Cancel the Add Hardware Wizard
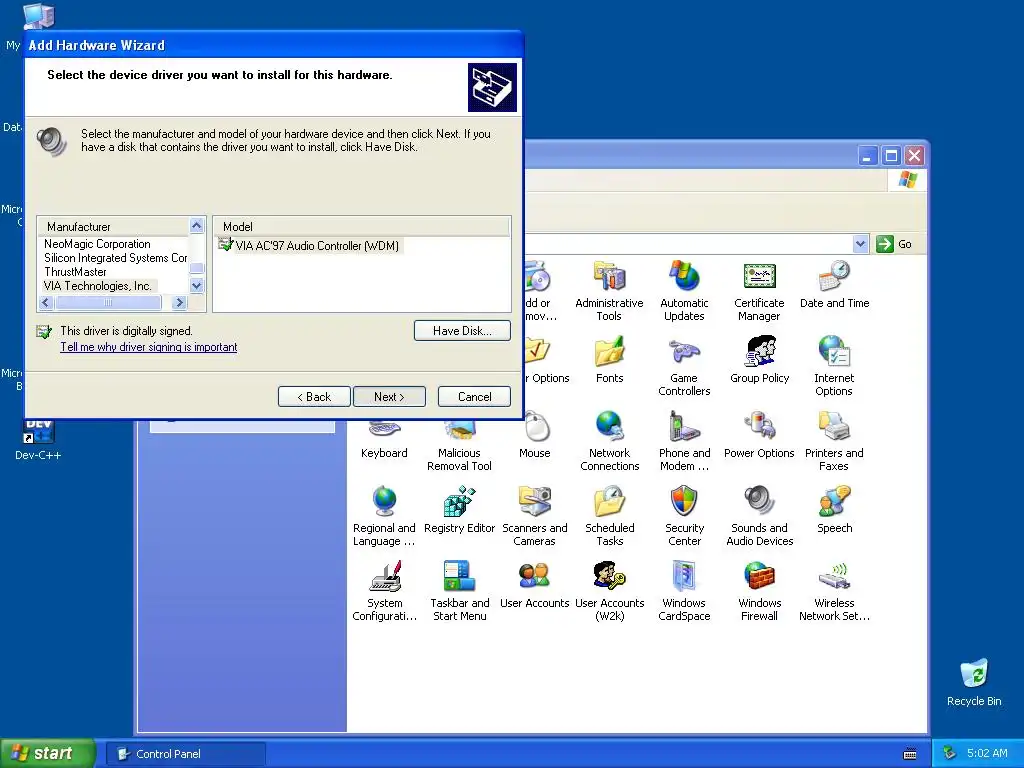 474,396
